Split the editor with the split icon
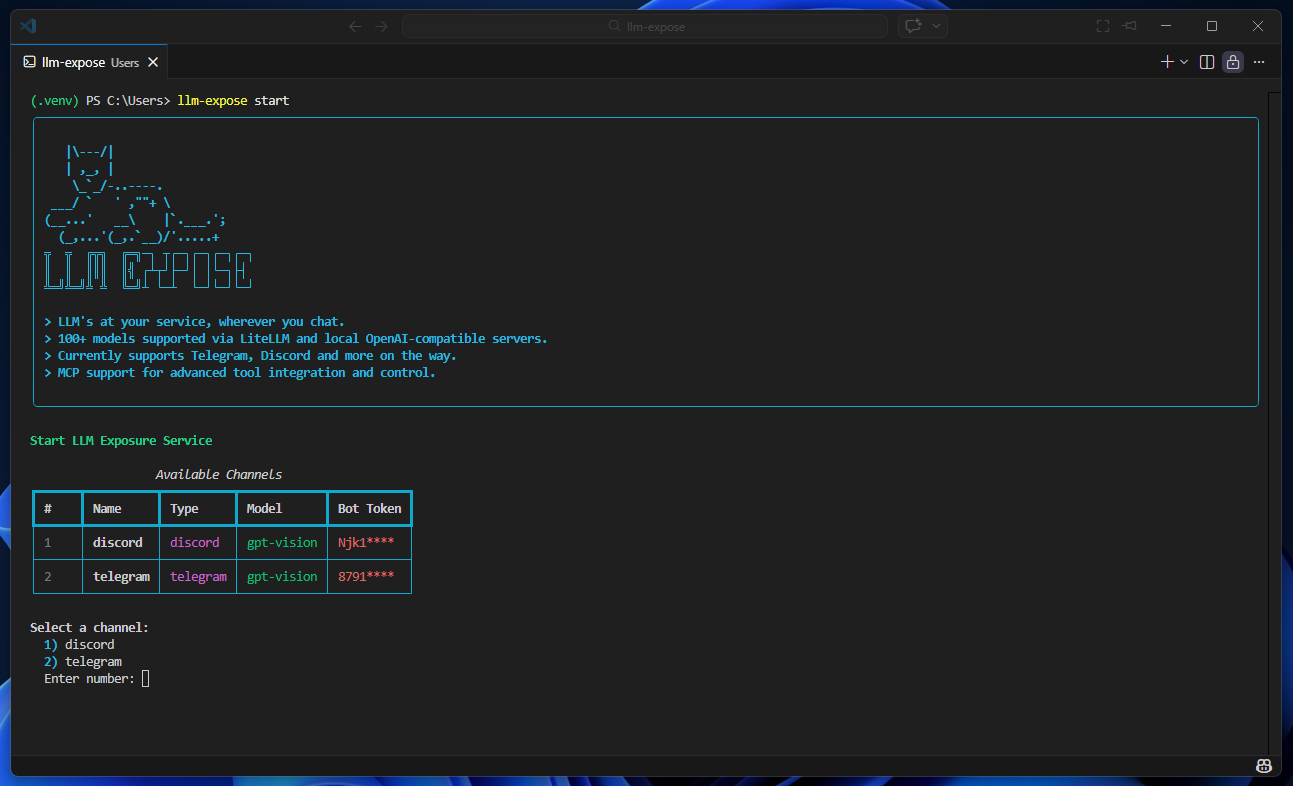 click(x=1207, y=62)
